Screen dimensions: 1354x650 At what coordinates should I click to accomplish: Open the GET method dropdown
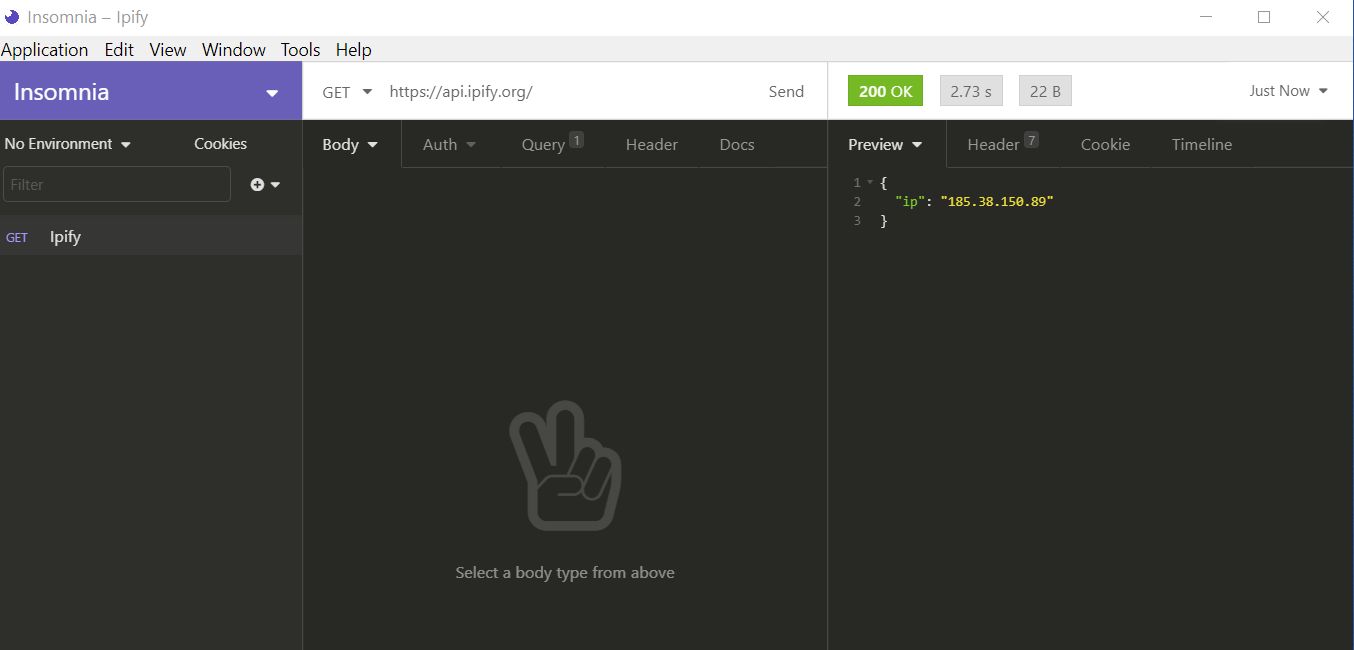pos(347,92)
